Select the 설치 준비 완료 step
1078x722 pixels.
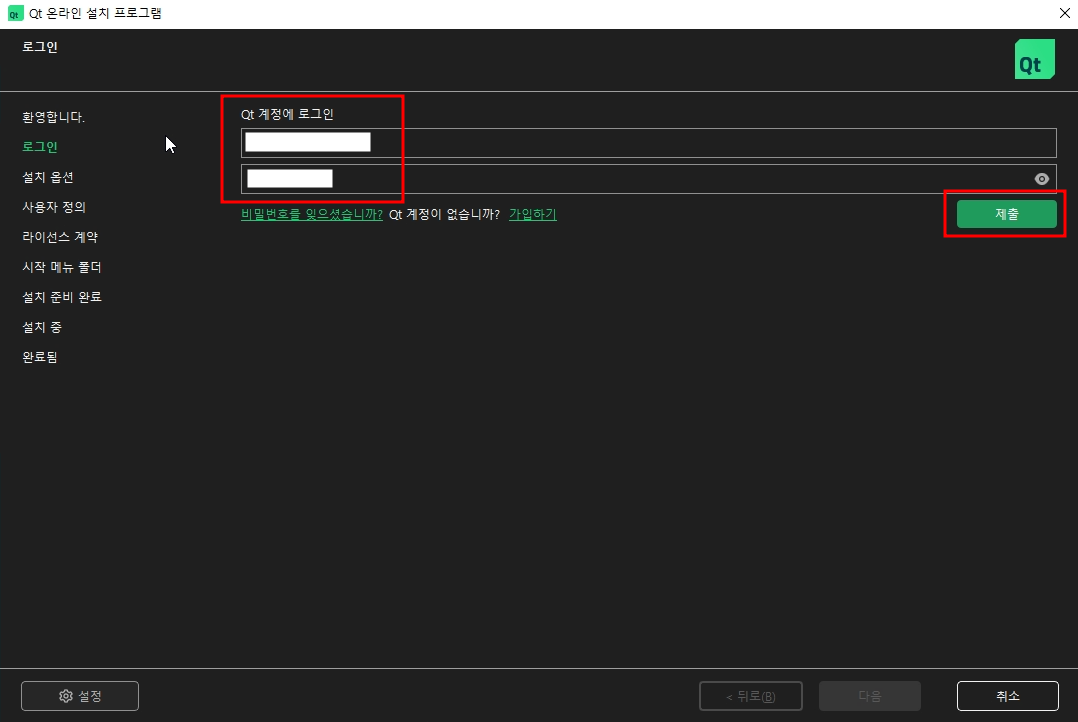[x=62, y=297]
